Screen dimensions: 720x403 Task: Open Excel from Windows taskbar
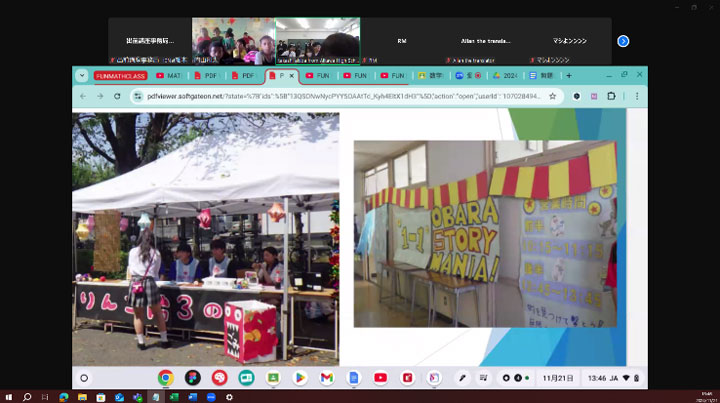pos(174,397)
